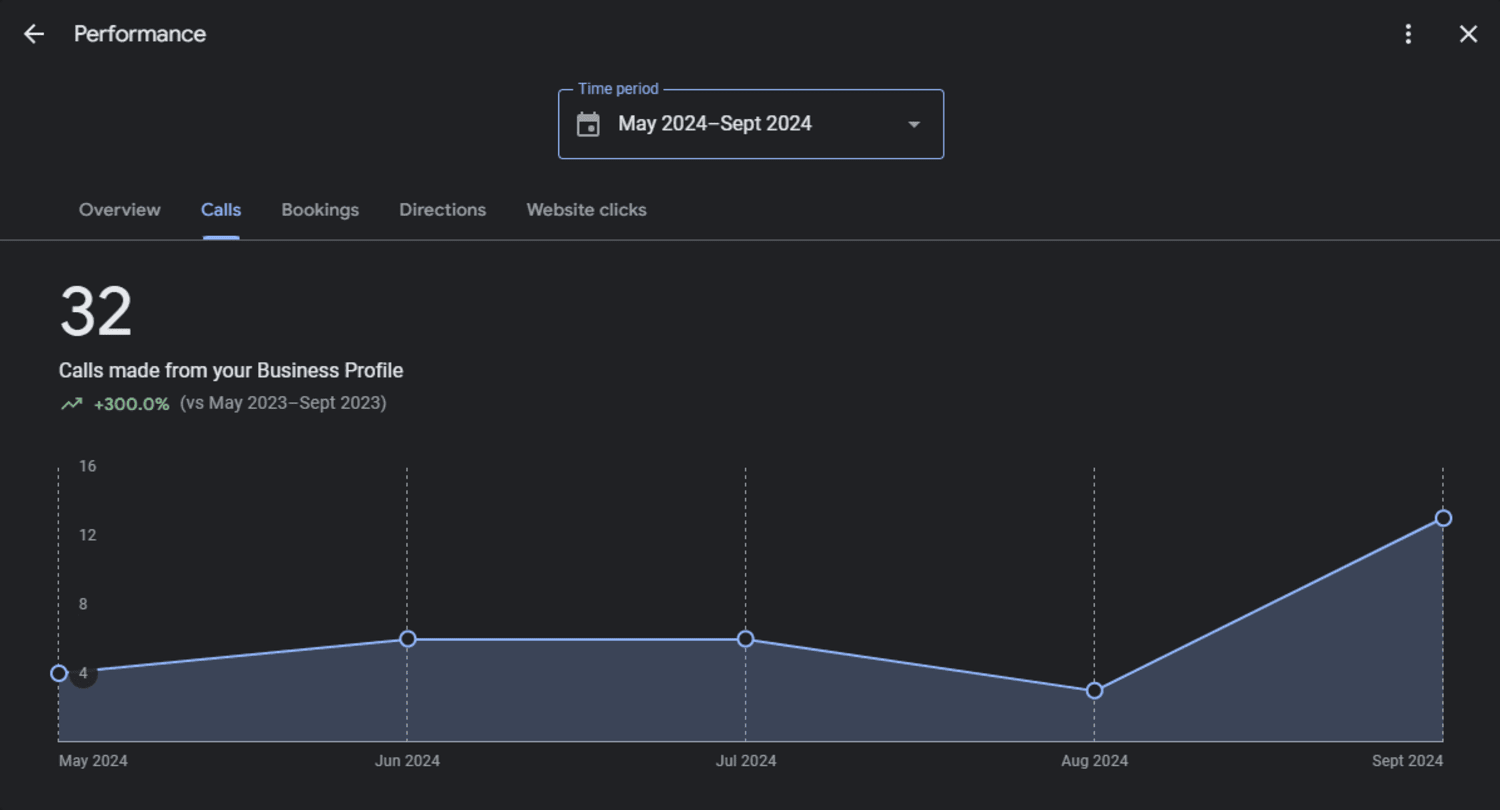
Task: Switch to the Overview tab
Action: (x=120, y=210)
